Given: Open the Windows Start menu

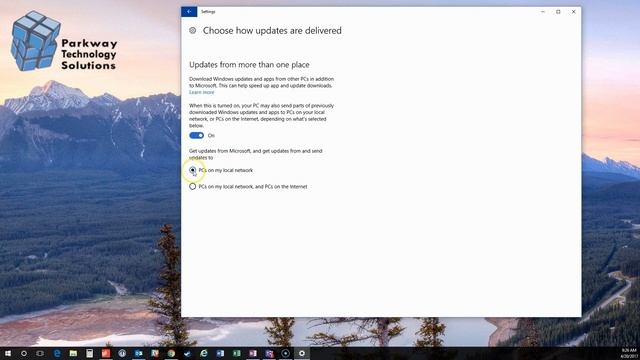Looking at the screenshot, I should [x=8, y=353].
